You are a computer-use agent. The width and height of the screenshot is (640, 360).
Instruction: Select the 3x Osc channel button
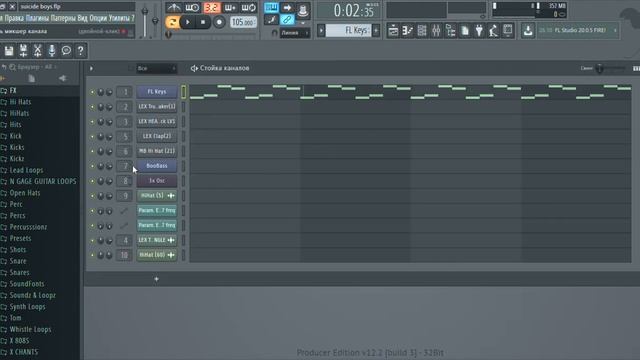pos(157,180)
